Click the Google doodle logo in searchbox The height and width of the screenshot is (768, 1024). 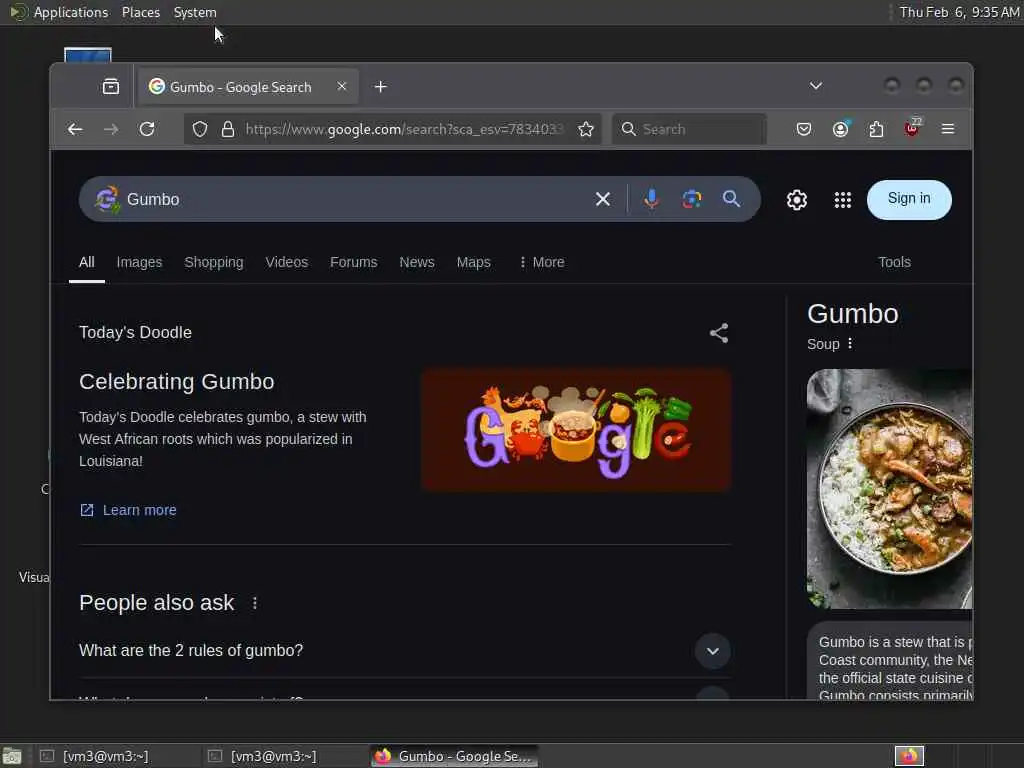(107, 199)
